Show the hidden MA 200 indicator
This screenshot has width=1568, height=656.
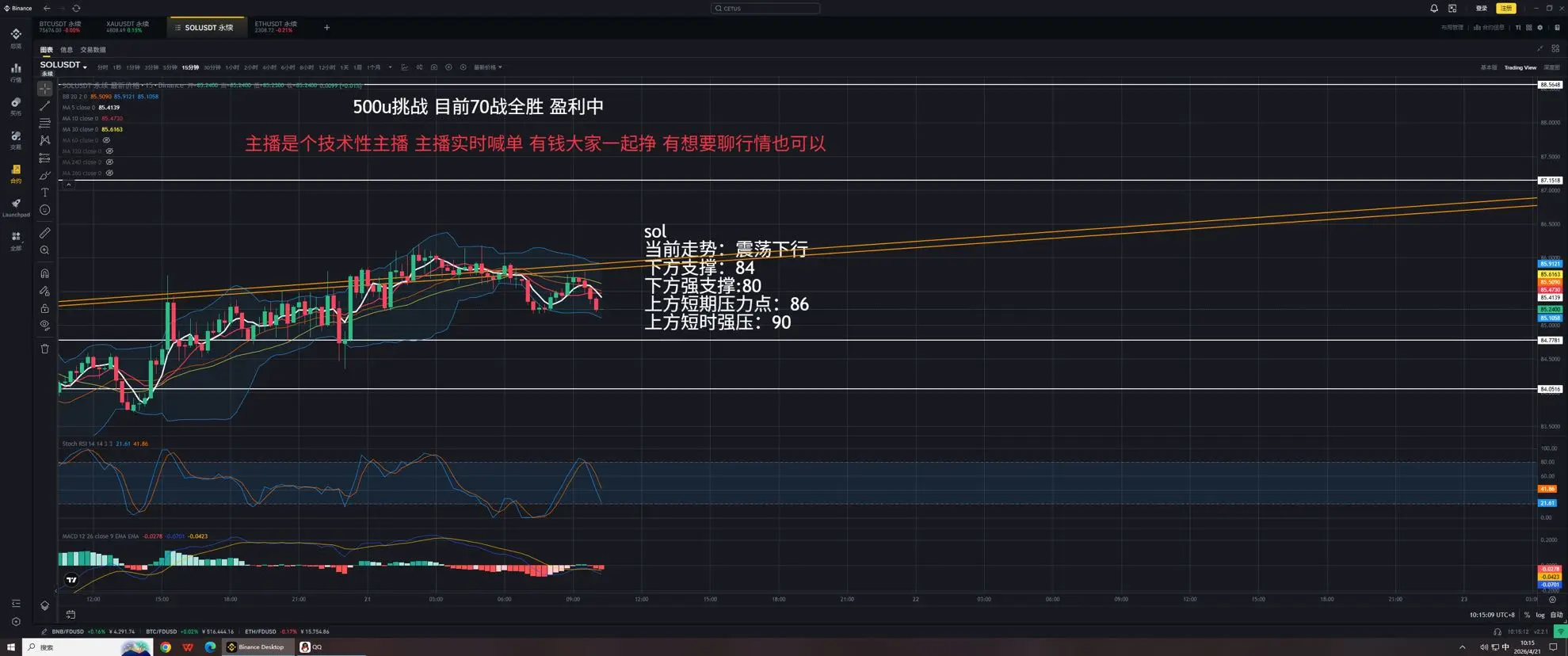[109, 173]
